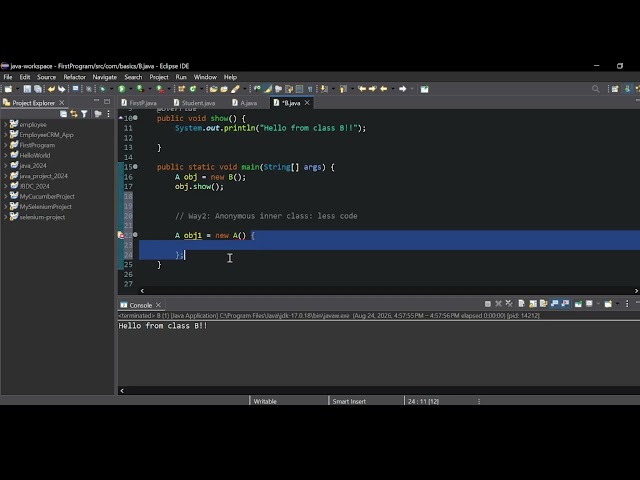This screenshot has width=640, height=480.
Task: Click the Forward navigation arrow
Action: tap(402, 89)
